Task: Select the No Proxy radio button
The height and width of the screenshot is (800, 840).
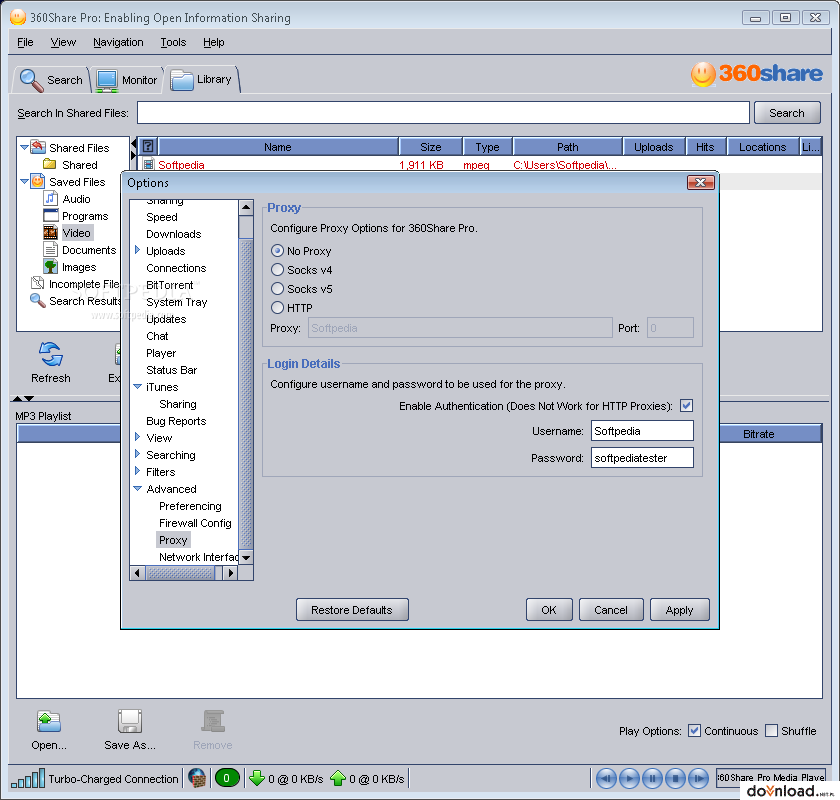Action: click(277, 250)
